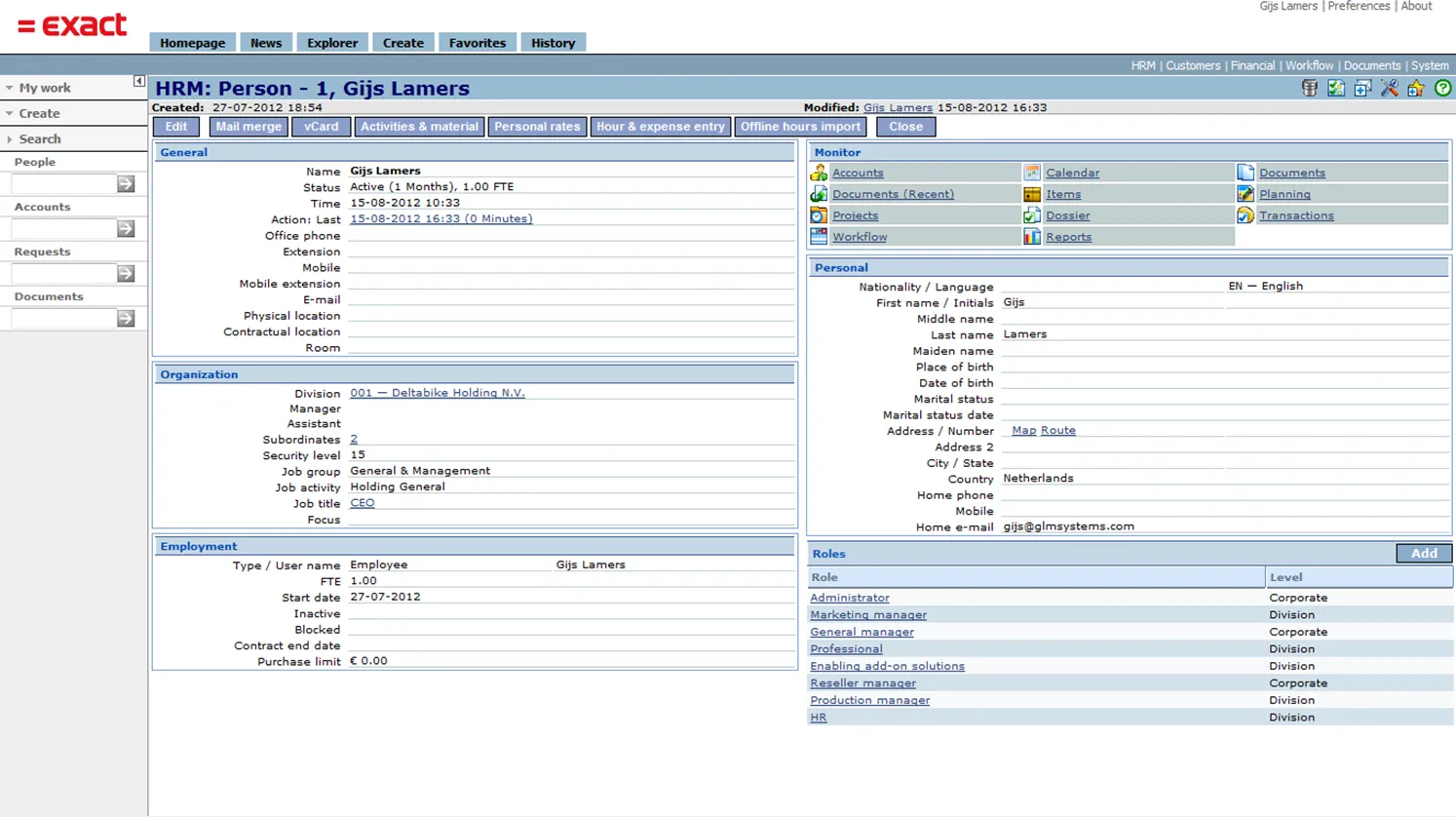Collapse the left sidebar panel arrow
The image size is (1456, 817).
(139, 82)
